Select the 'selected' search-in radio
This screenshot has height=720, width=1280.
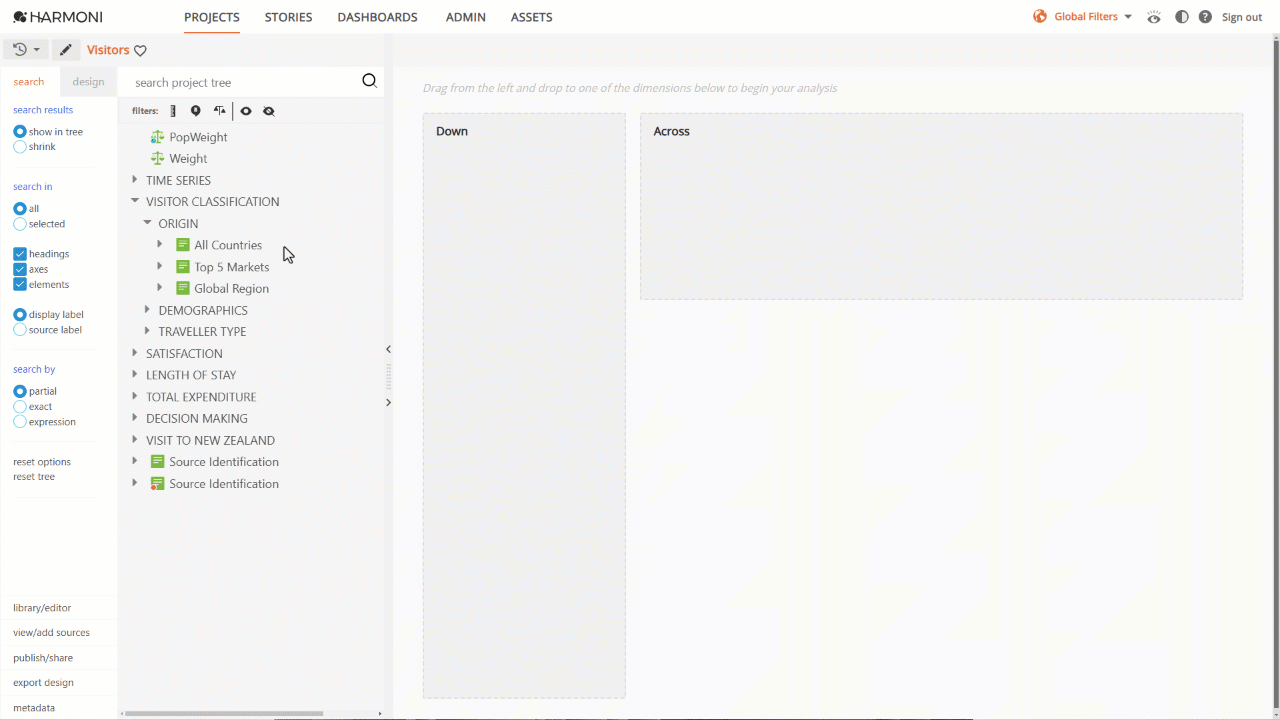click(20, 224)
